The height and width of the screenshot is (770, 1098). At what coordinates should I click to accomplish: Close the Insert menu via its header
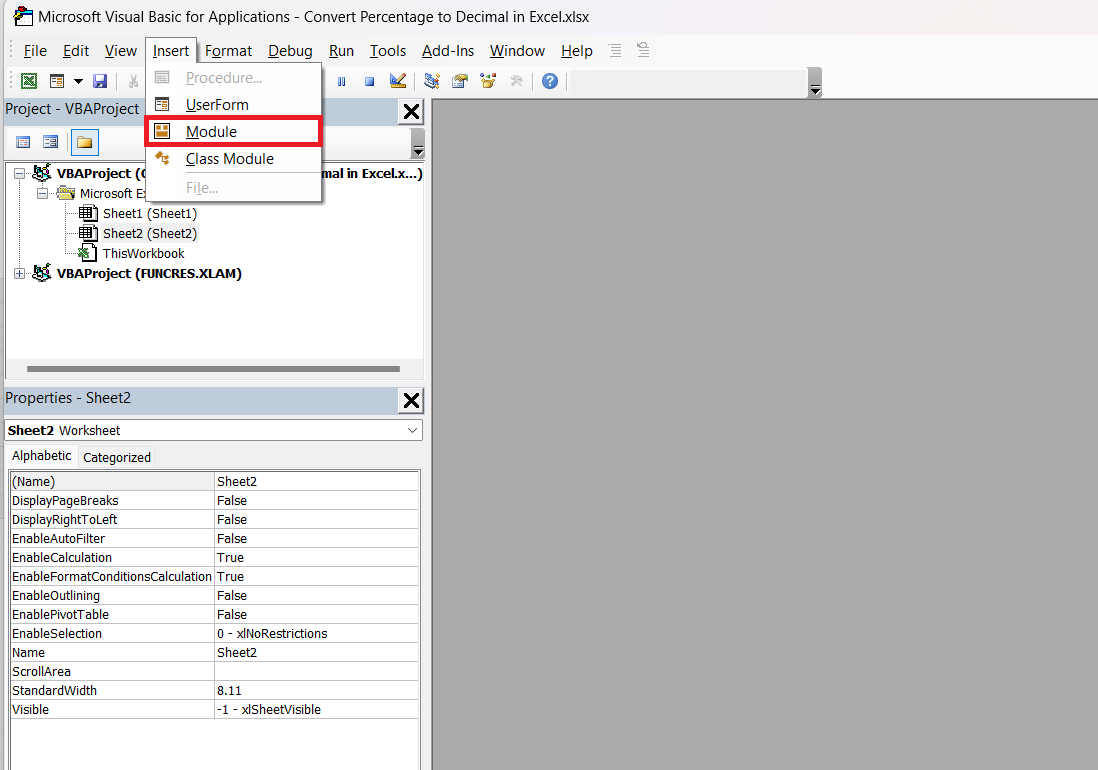pos(171,51)
